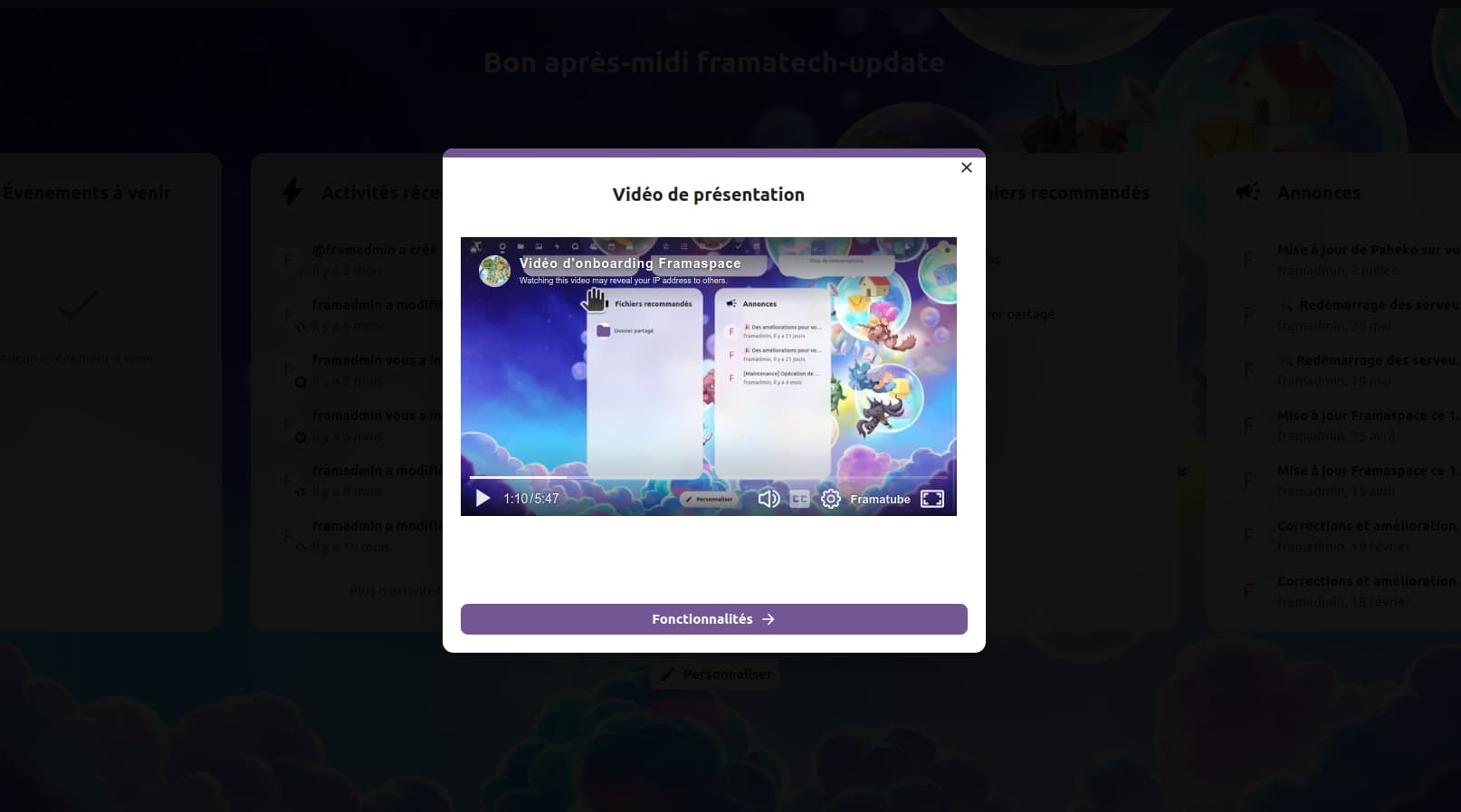Go to Fonctionnalités next step
Viewport: 1461px width, 812px height.
(x=713, y=619)
